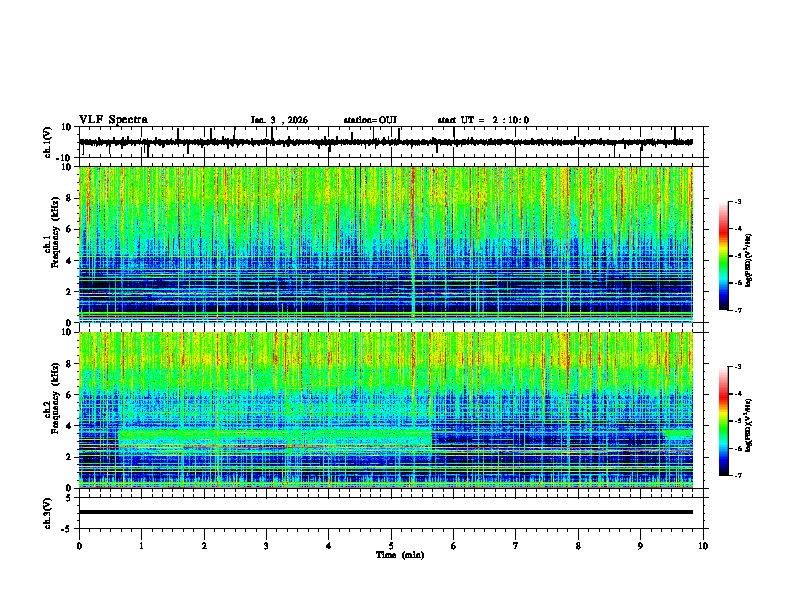Click time axis tick label "8"
792x612 pixels.
click(x=578, y=546)
